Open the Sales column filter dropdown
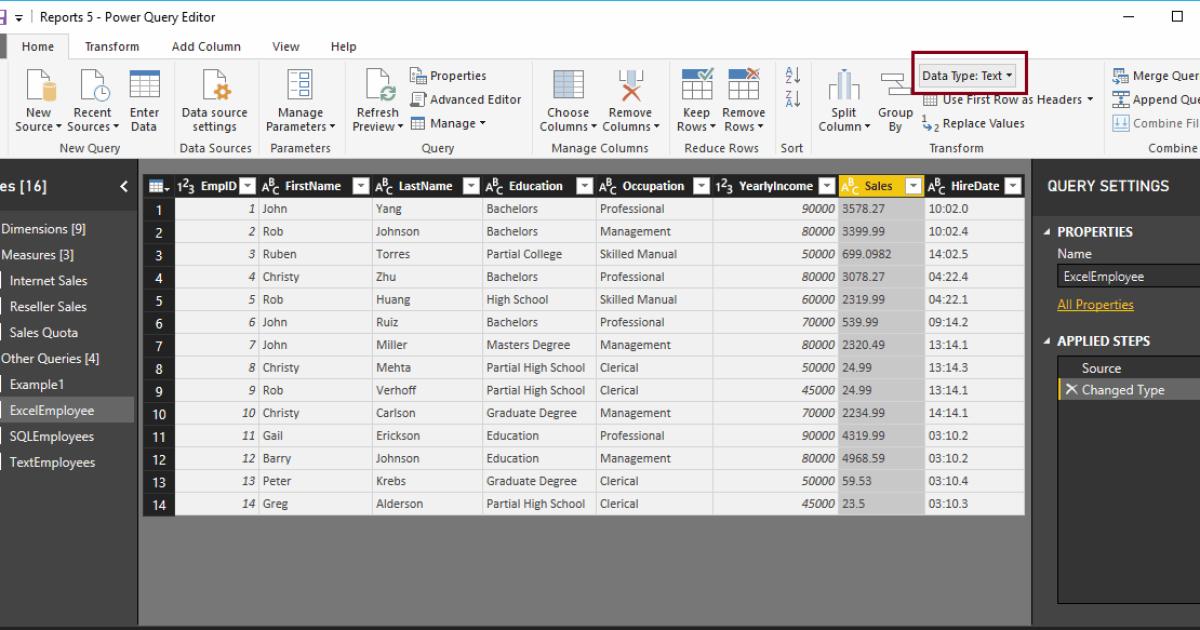The height and width of the screenshot is (630, 1200). [911, 185]
